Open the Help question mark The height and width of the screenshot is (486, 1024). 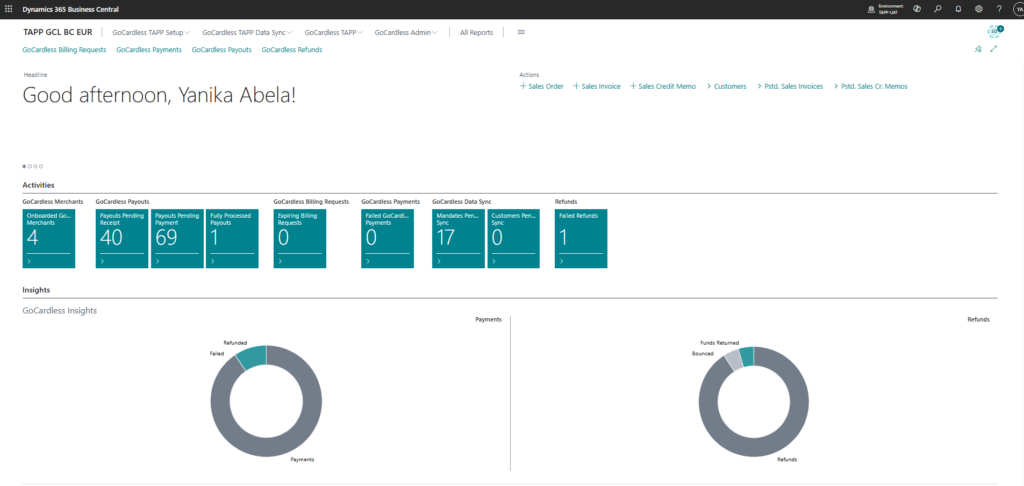[999, 9]
